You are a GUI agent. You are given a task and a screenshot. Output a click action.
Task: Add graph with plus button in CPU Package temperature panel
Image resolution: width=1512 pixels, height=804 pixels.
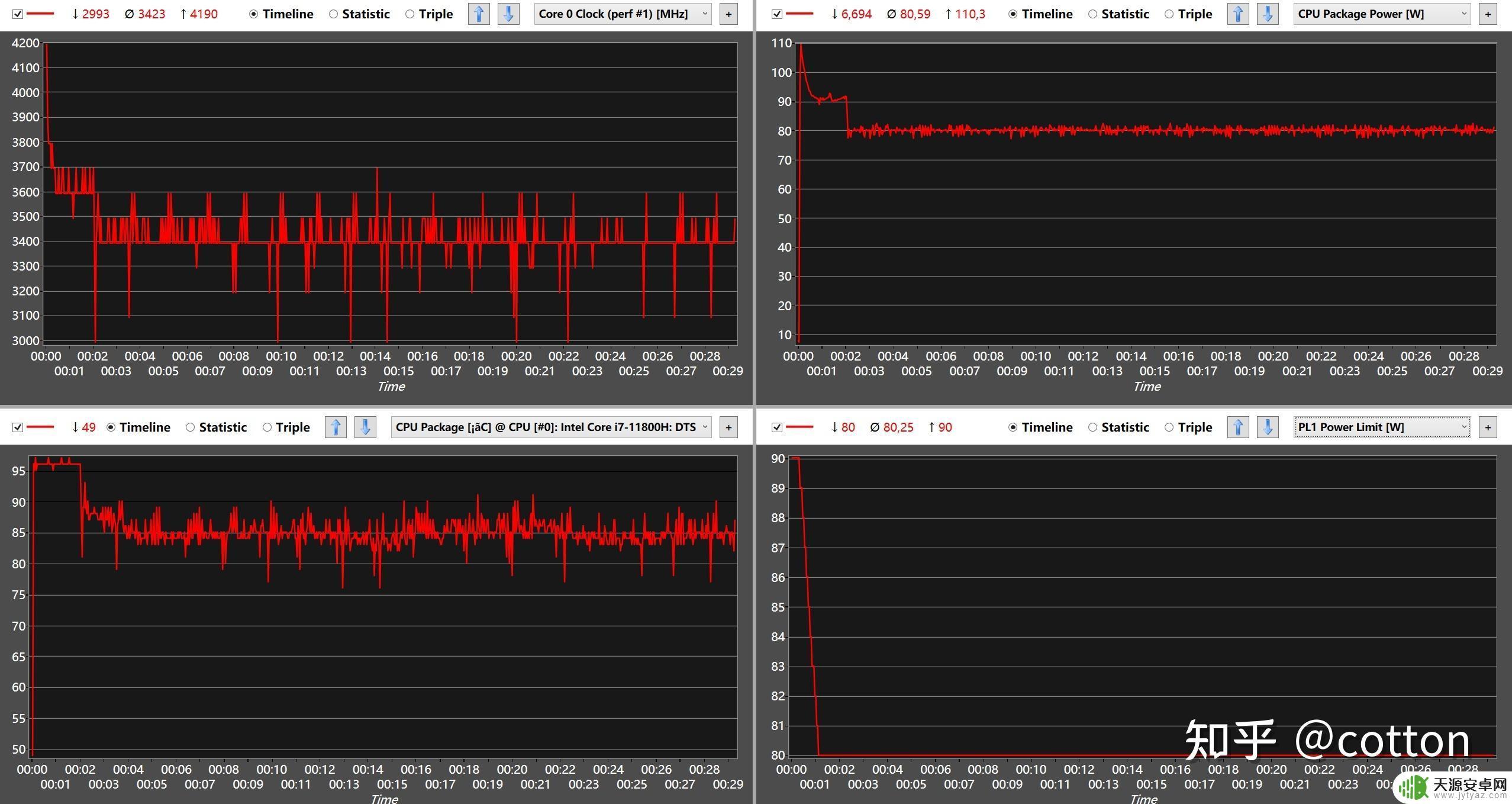(x=728, y=427)
